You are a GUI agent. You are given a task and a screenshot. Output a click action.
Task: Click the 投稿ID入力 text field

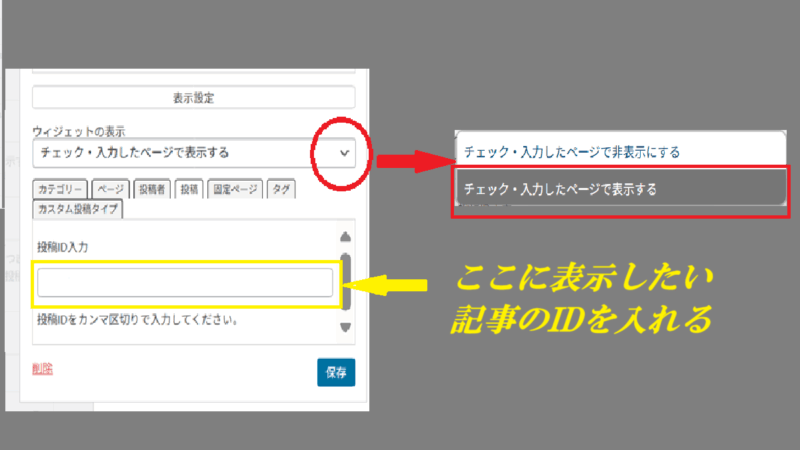pyautogui.click(x=185, y=282)
